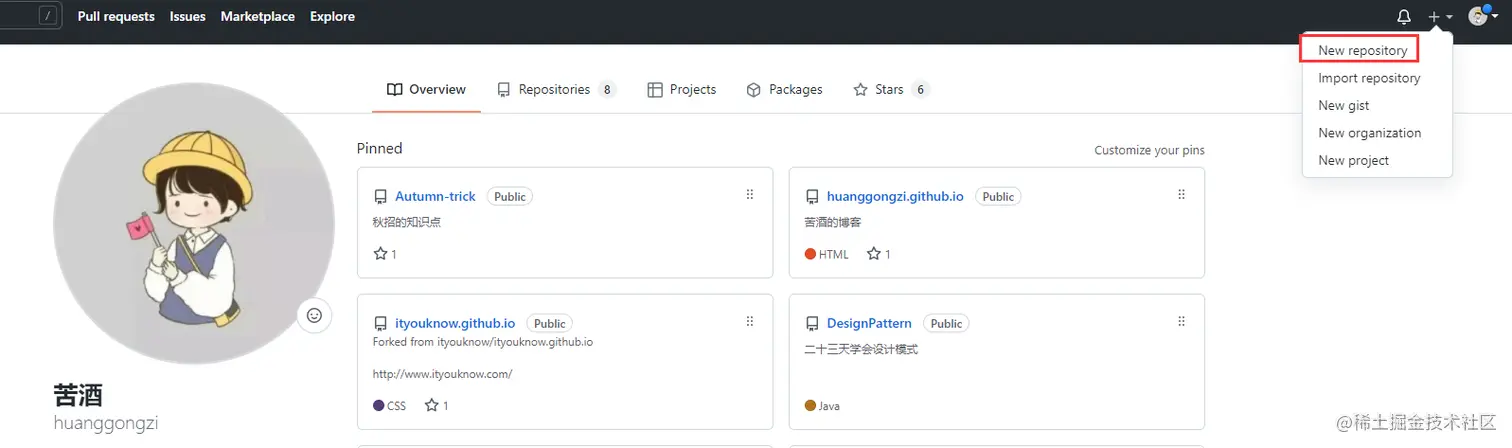Click the http://www.ityouknow.com/ text
The height and width of the screenshot is (448, 1512).
[442, 374]
